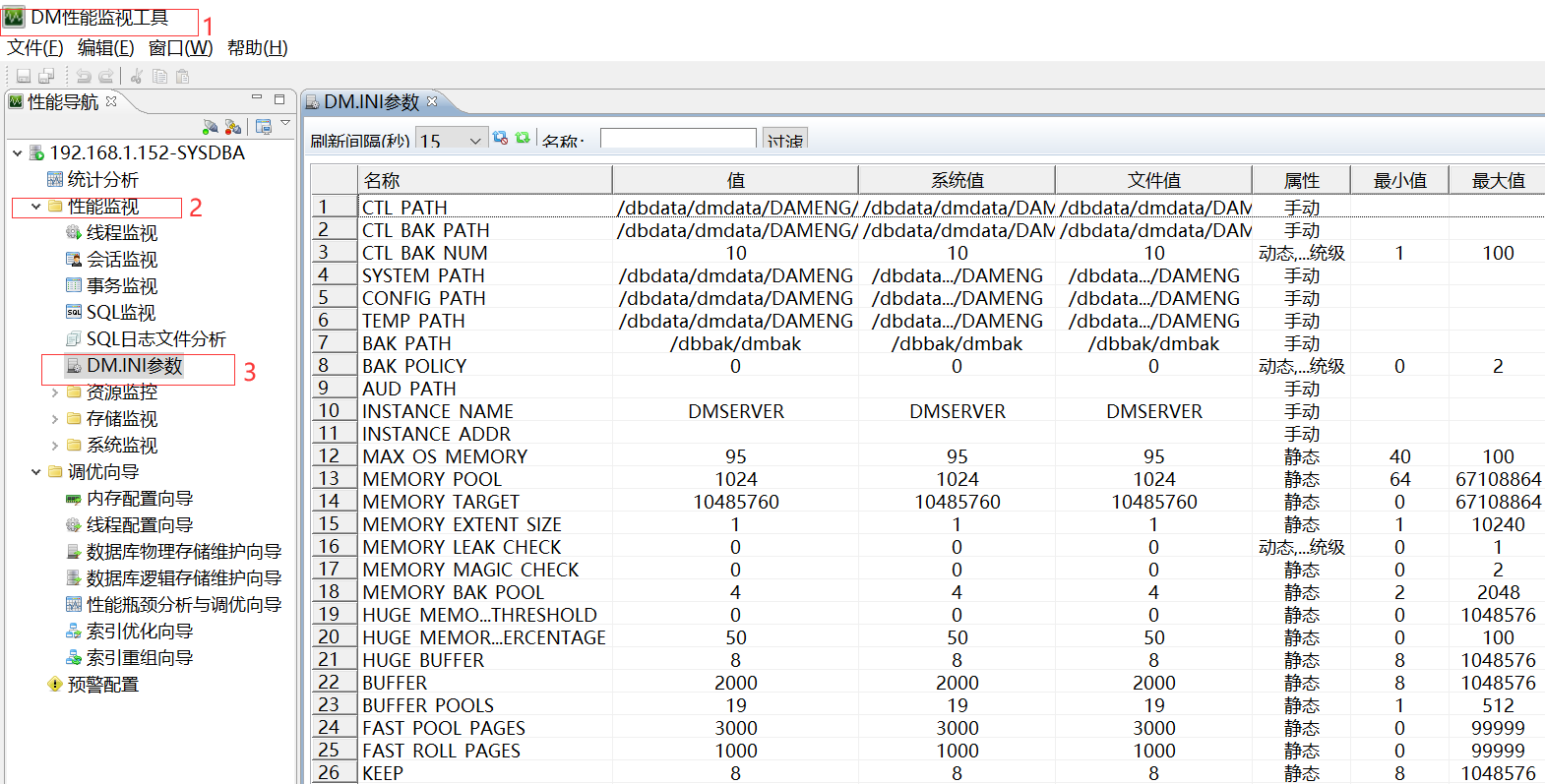Select the DM.INI参数 editor tab
Screen dimensions: 1545x784
click(x=372, y=101)
